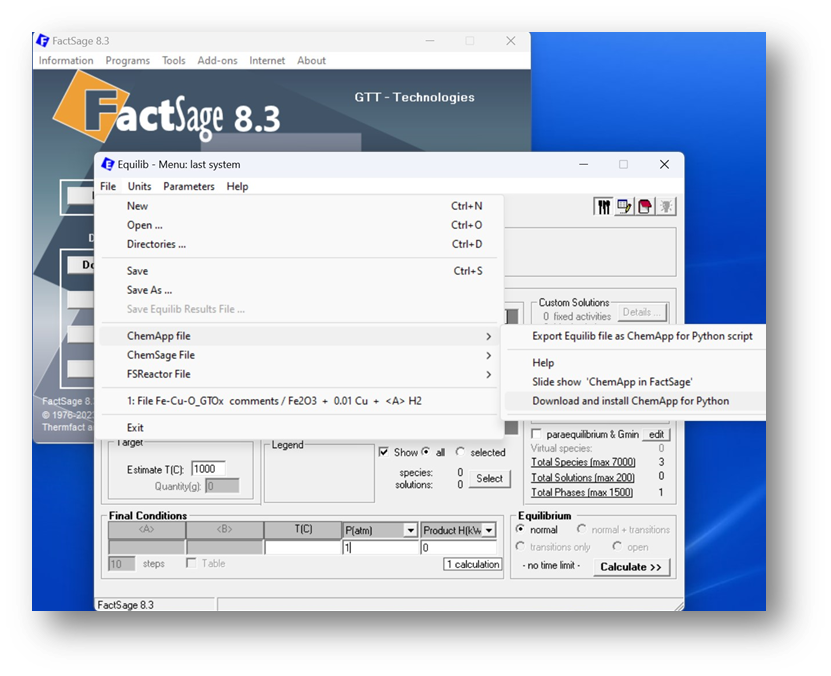Click Total Species (max 7000) link

pyautogui.click(x=583, y=462)
